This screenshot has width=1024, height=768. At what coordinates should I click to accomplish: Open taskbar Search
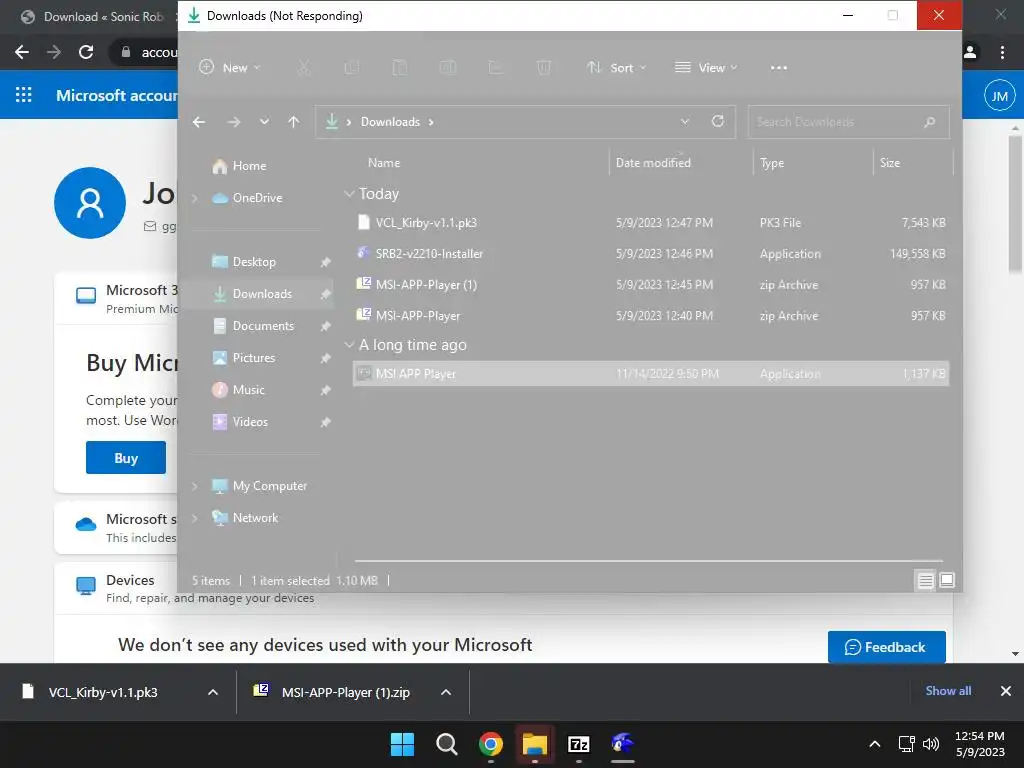pyautogui.click(x=447, y=744)
